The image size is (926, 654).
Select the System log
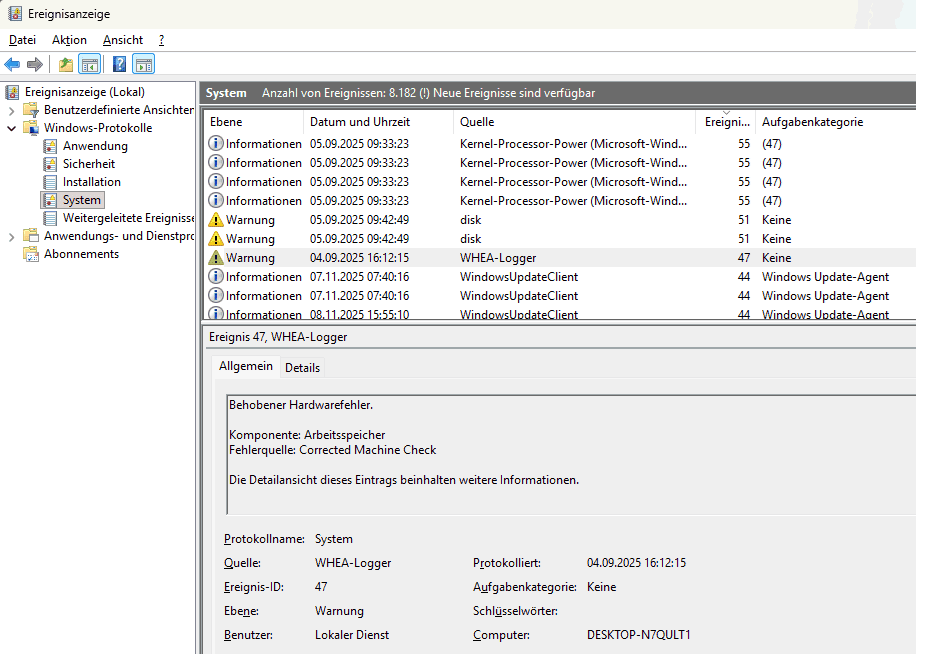click(x=81, y=200)
